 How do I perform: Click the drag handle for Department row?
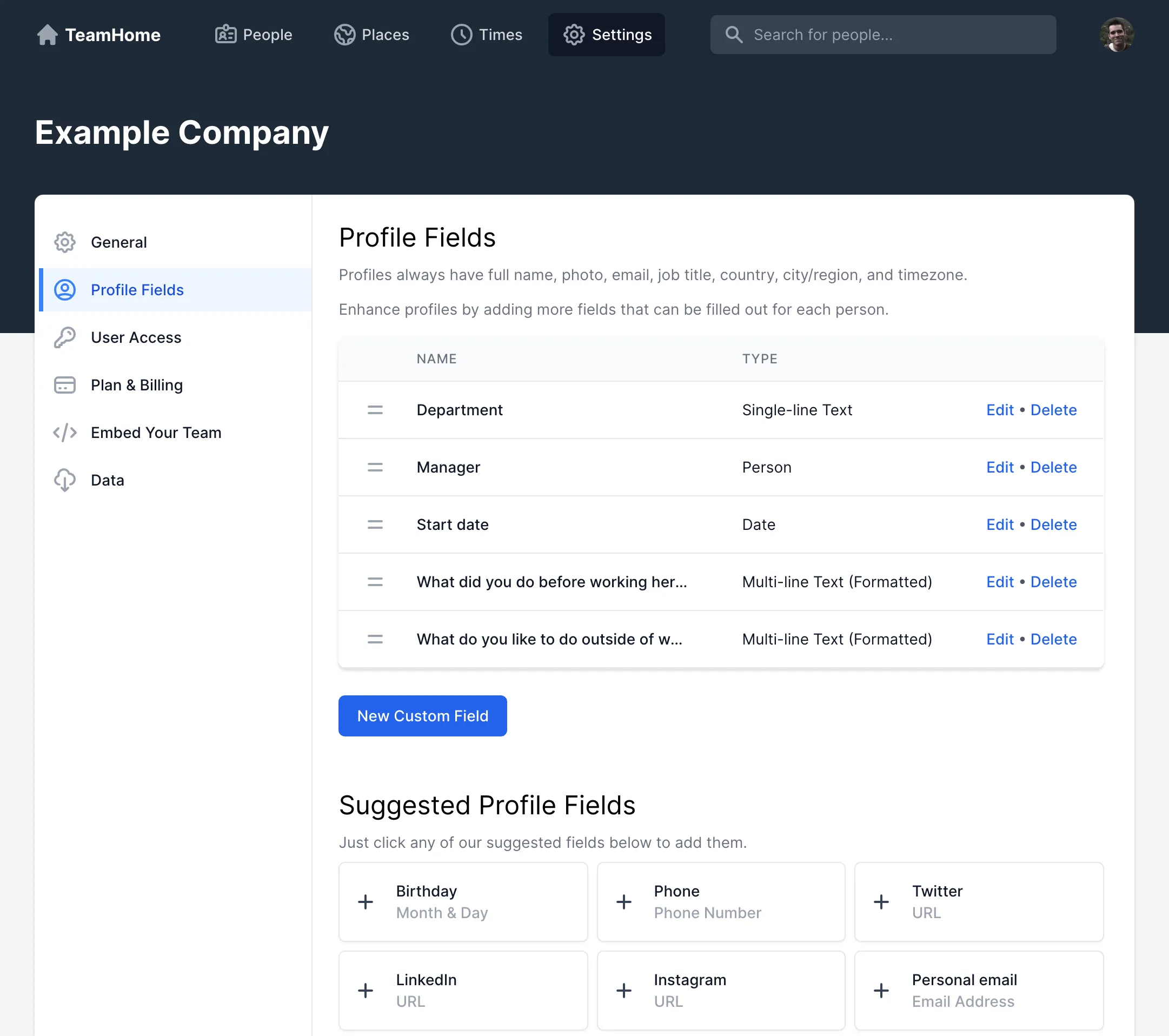point(375,410)
